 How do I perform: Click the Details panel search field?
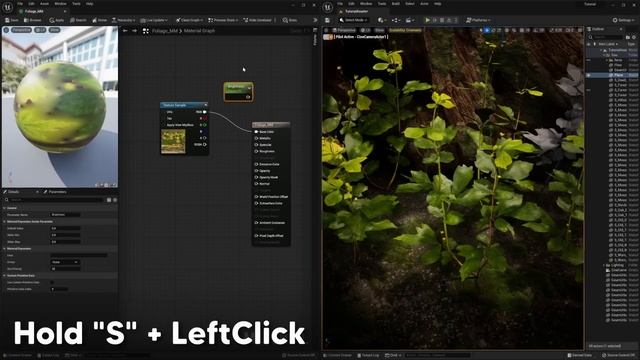[55, 200]
